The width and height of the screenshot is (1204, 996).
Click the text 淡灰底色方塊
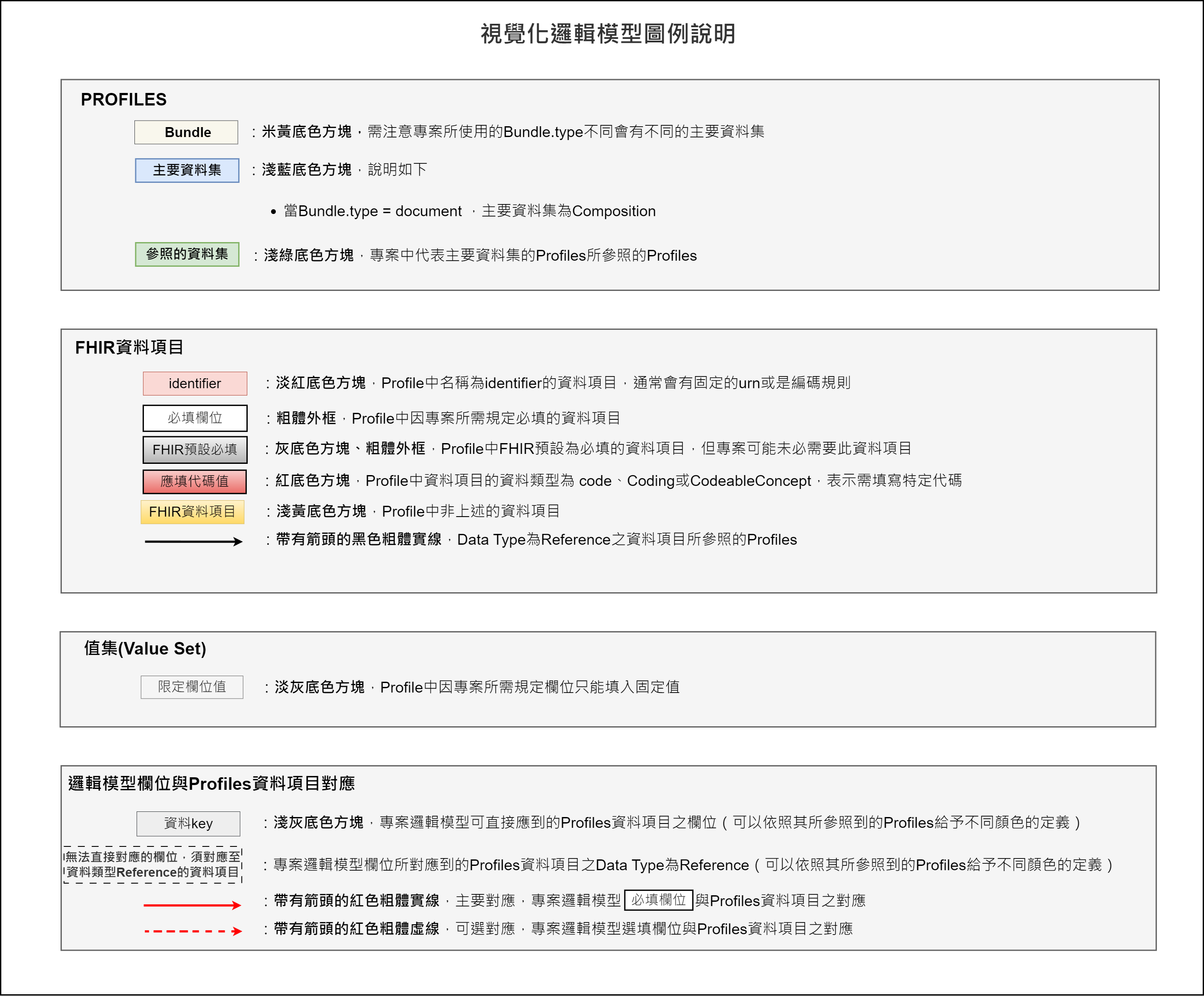[319, 687]
